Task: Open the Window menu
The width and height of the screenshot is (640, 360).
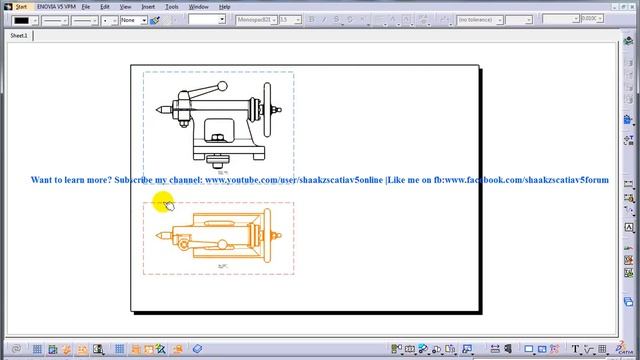Action: coord(198,7)
